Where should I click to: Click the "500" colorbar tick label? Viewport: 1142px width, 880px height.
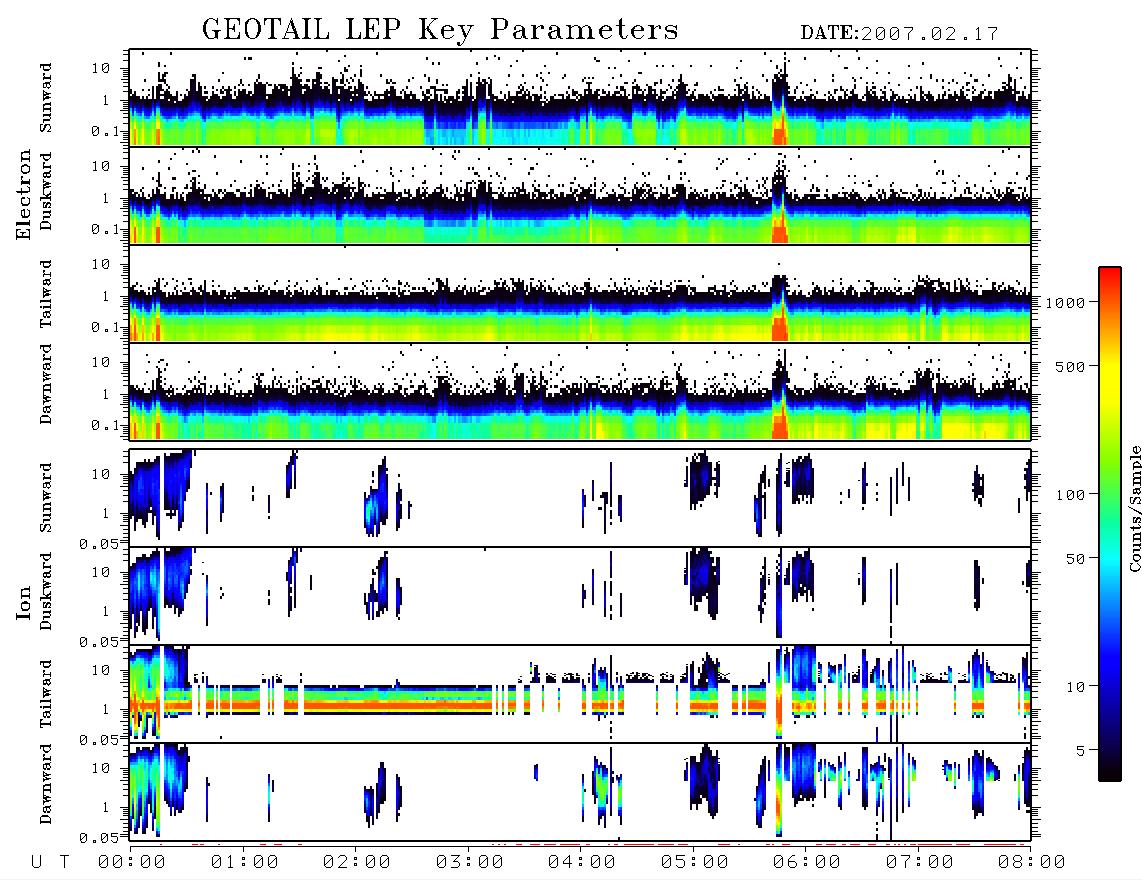coord(1071,366)
